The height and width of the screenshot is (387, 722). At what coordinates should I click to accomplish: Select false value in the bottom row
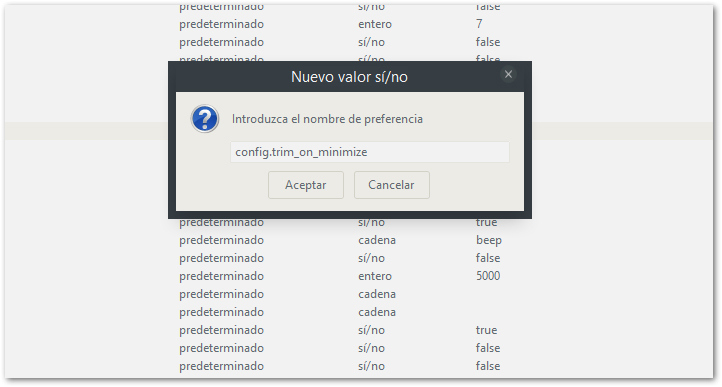(488, 366)
